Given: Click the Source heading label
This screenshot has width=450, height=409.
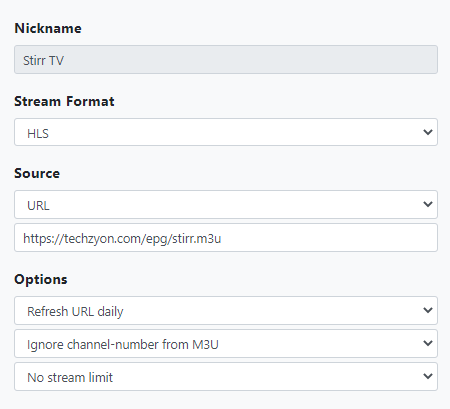Looking at the screenshot, I should click(37, 173).
